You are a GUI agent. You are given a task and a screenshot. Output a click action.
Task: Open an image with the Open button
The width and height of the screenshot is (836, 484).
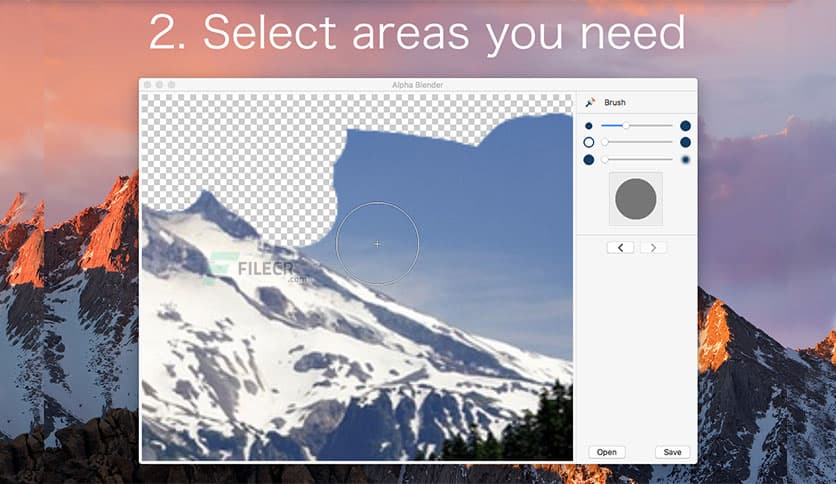click(607, 452)
